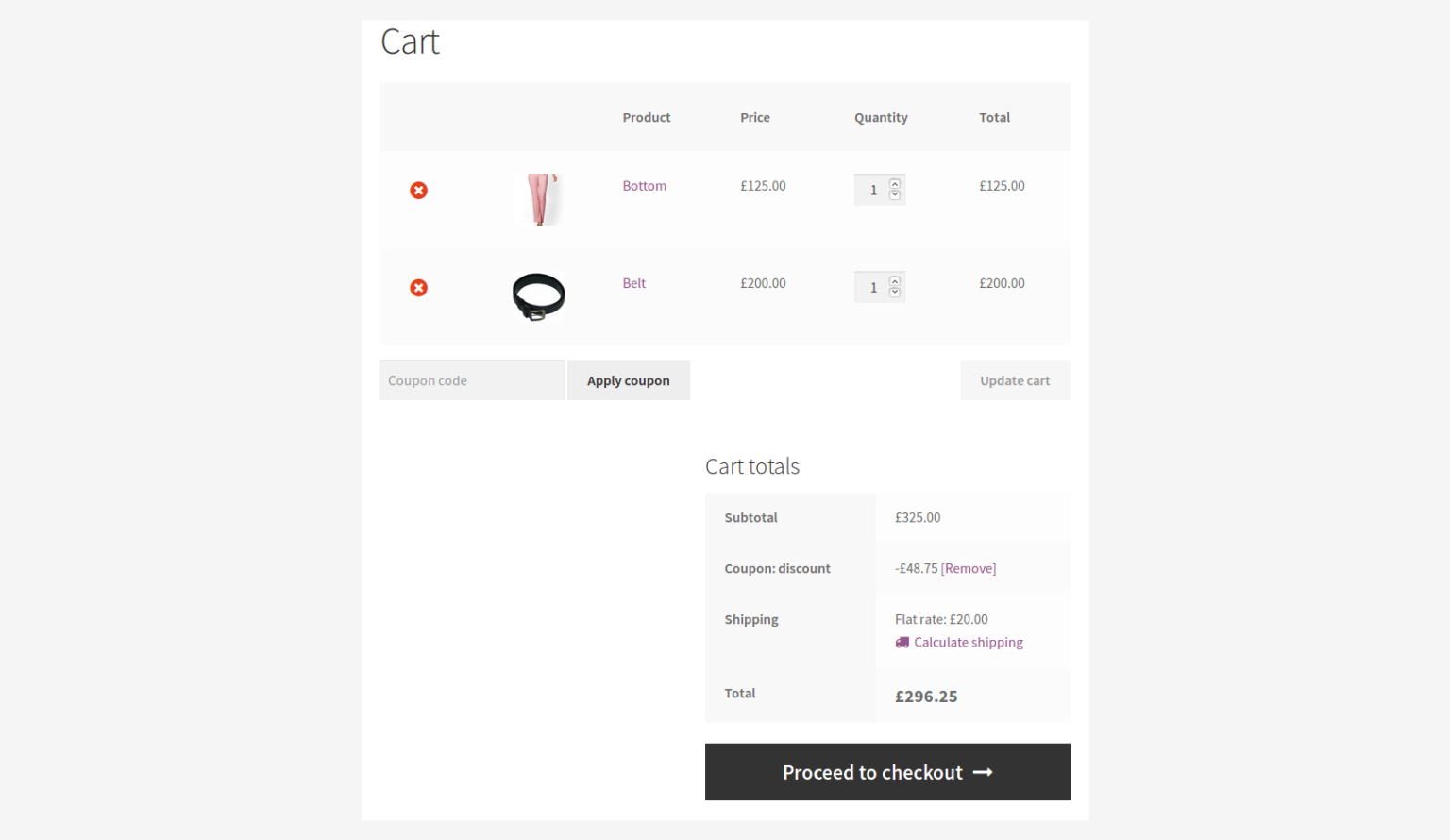Decrease the Belt quantity with the down arrow
Screen dimensions: 1450x840
894,293
